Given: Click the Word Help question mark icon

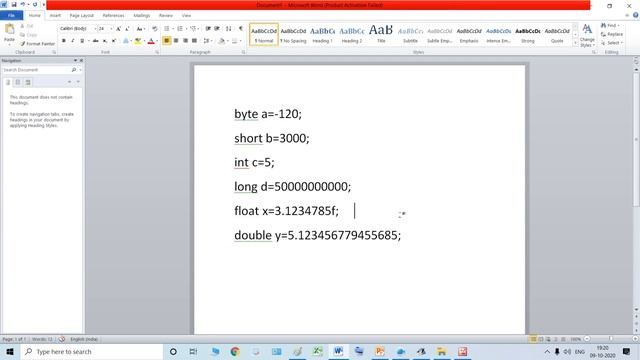Looking at the screenshot, I should [636, 15].
